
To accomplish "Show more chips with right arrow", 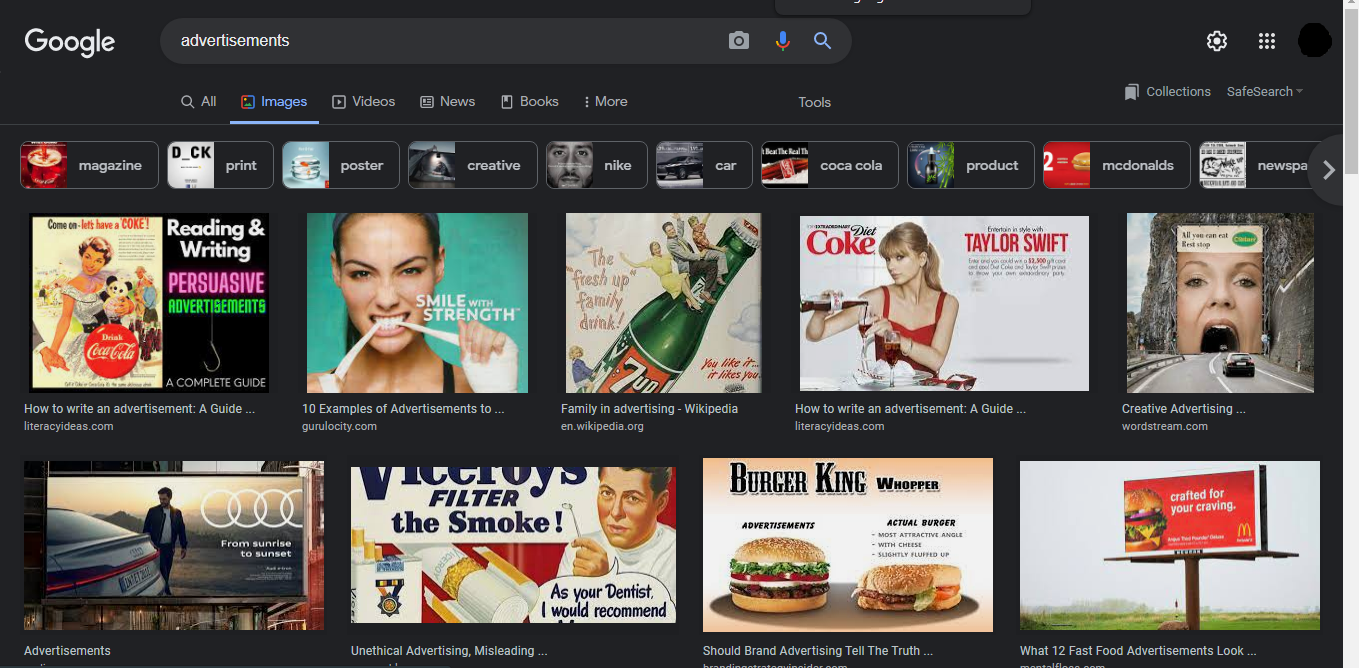I will coord(1328,170).
